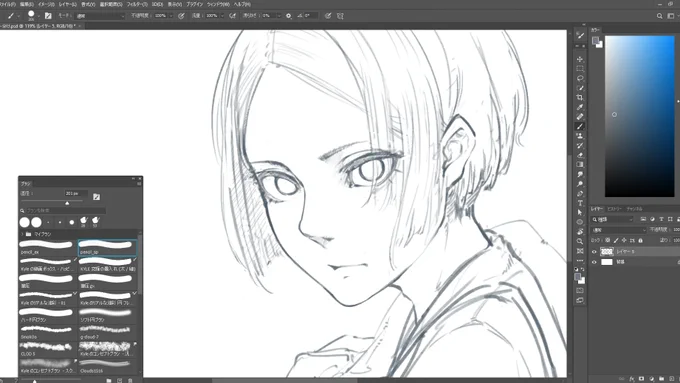Select the Type tool

(x=580, y=203)
